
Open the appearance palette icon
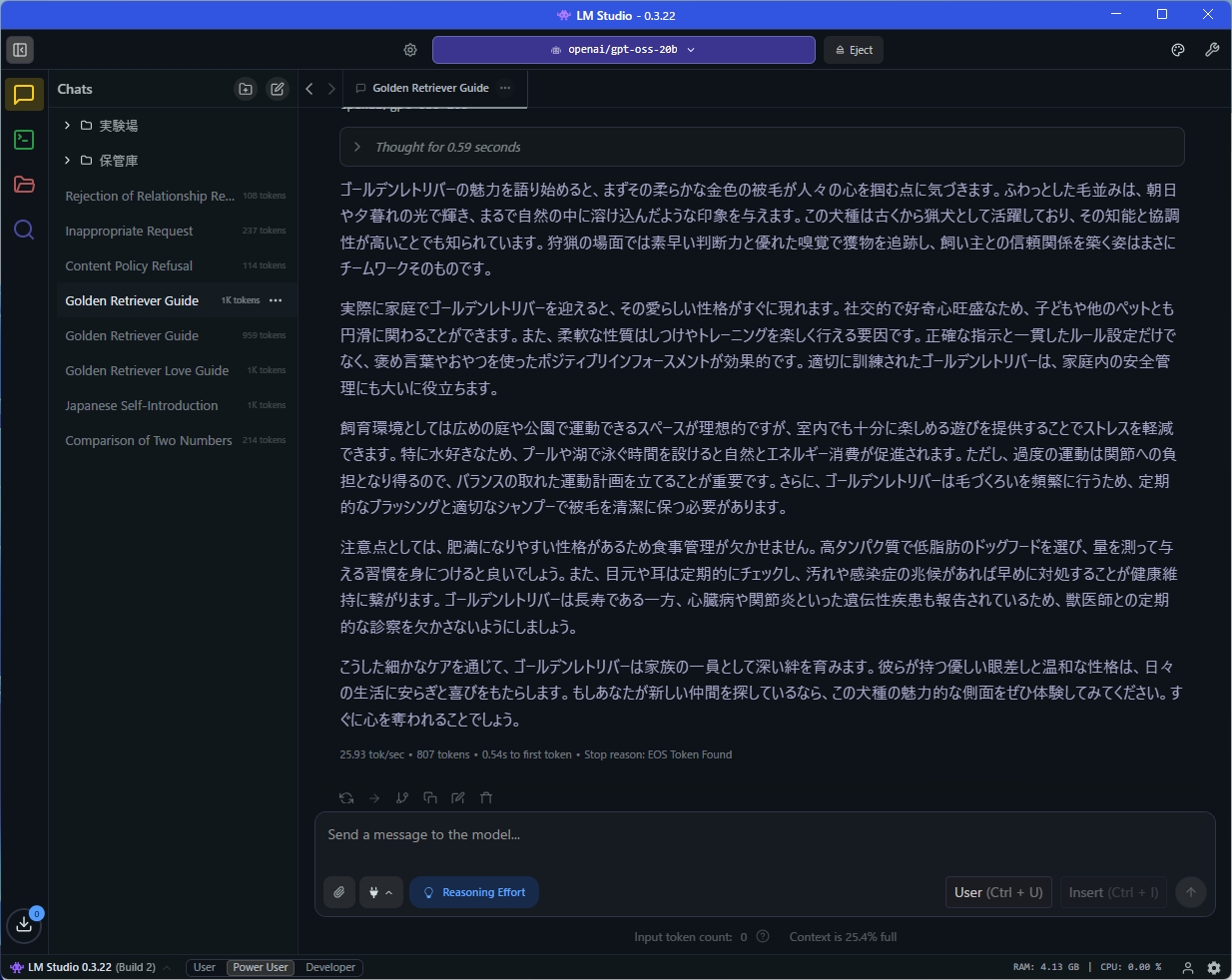[1178, 50]
